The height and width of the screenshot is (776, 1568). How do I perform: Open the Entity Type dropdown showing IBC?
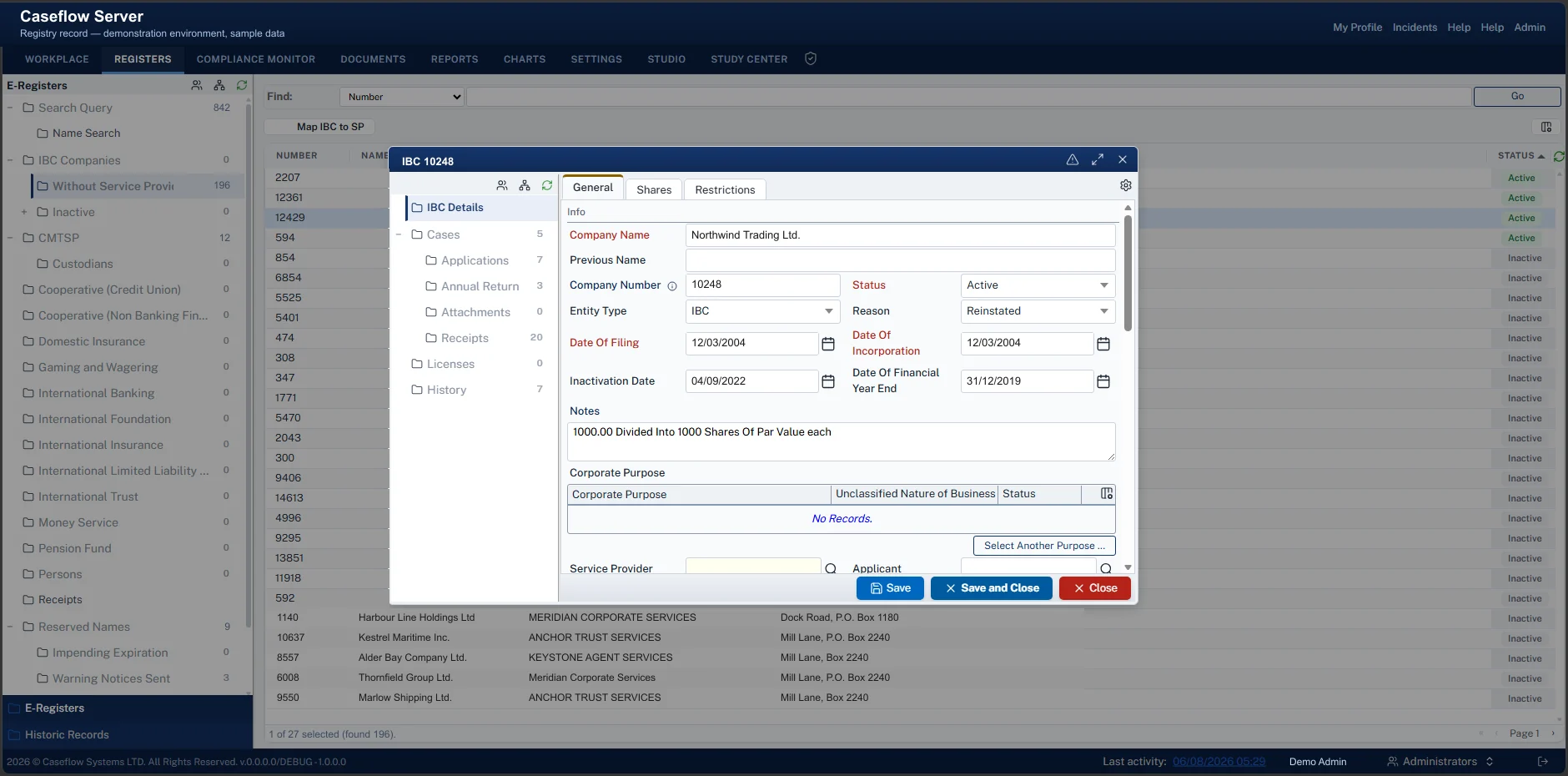pos(762,311)
